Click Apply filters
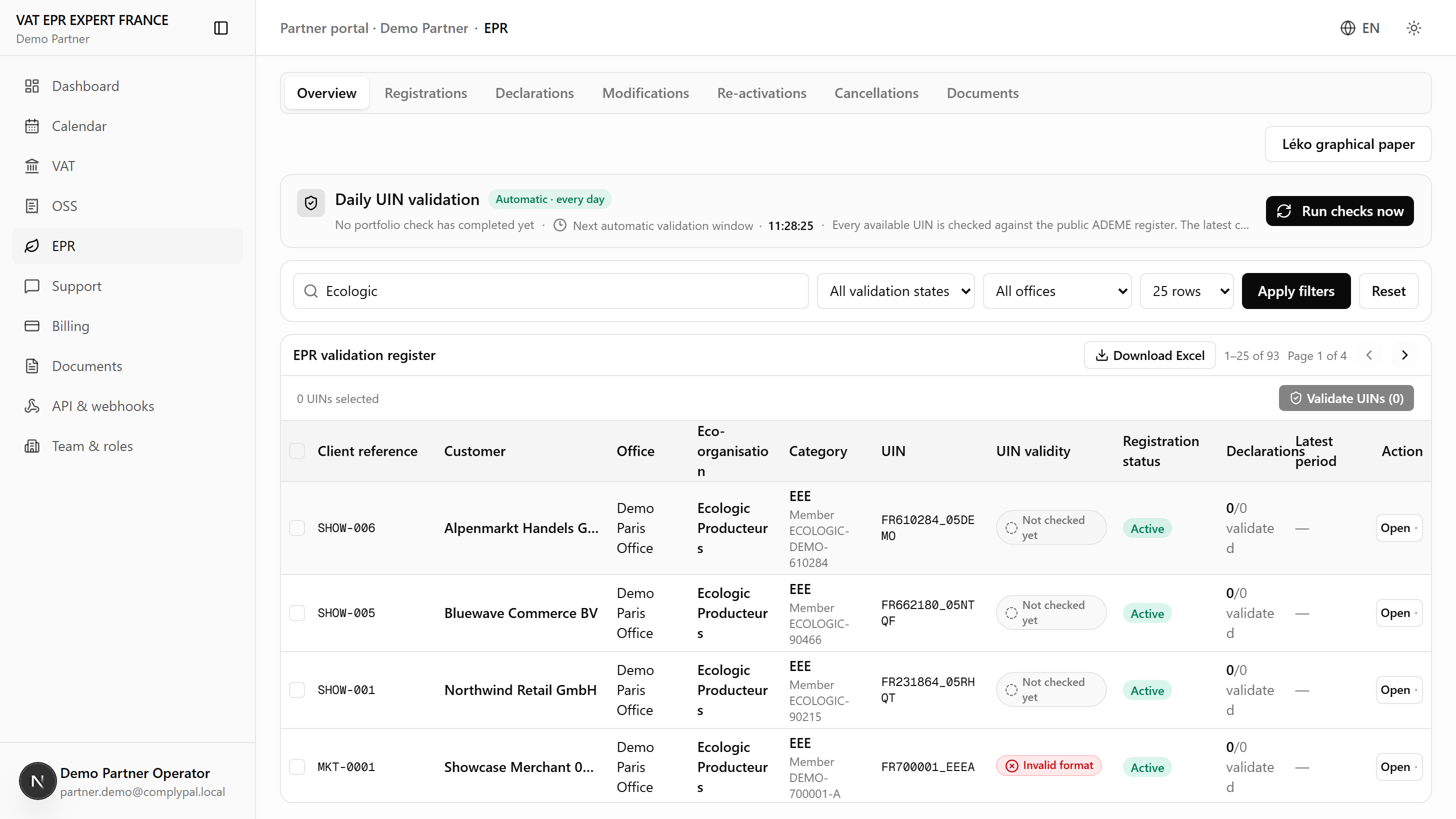Viewport: 1456px width, 819px height. [x=1296, y=291]
